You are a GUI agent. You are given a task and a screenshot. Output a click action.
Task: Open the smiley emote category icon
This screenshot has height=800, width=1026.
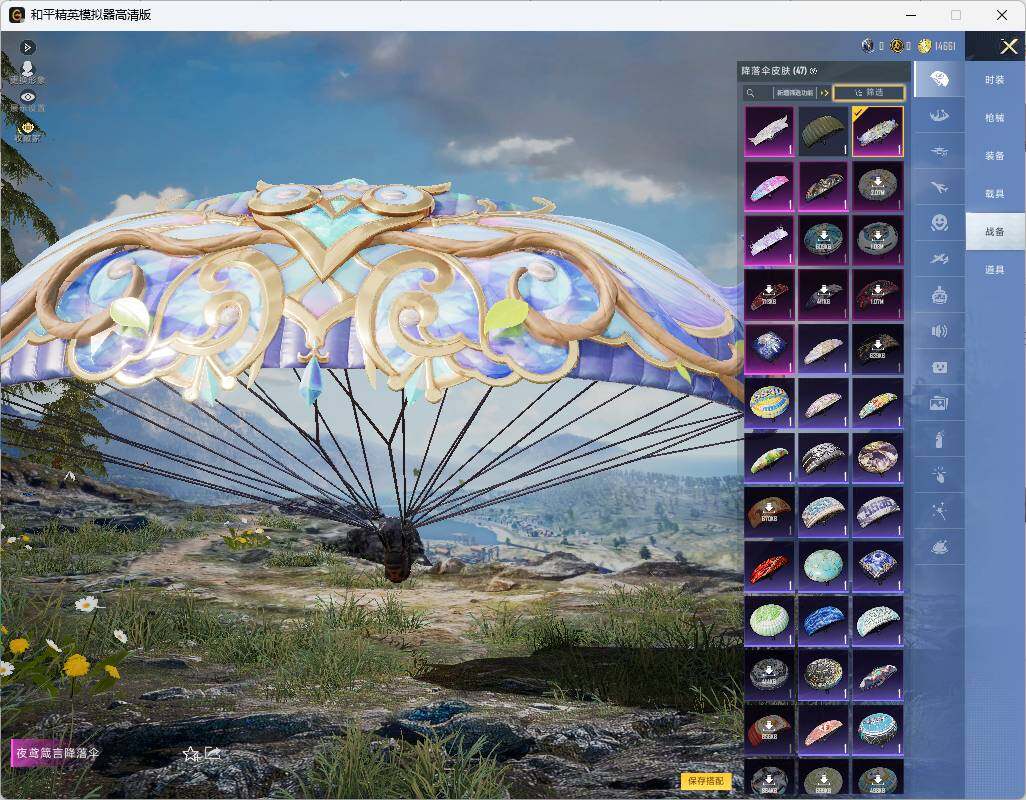point(939,223)
